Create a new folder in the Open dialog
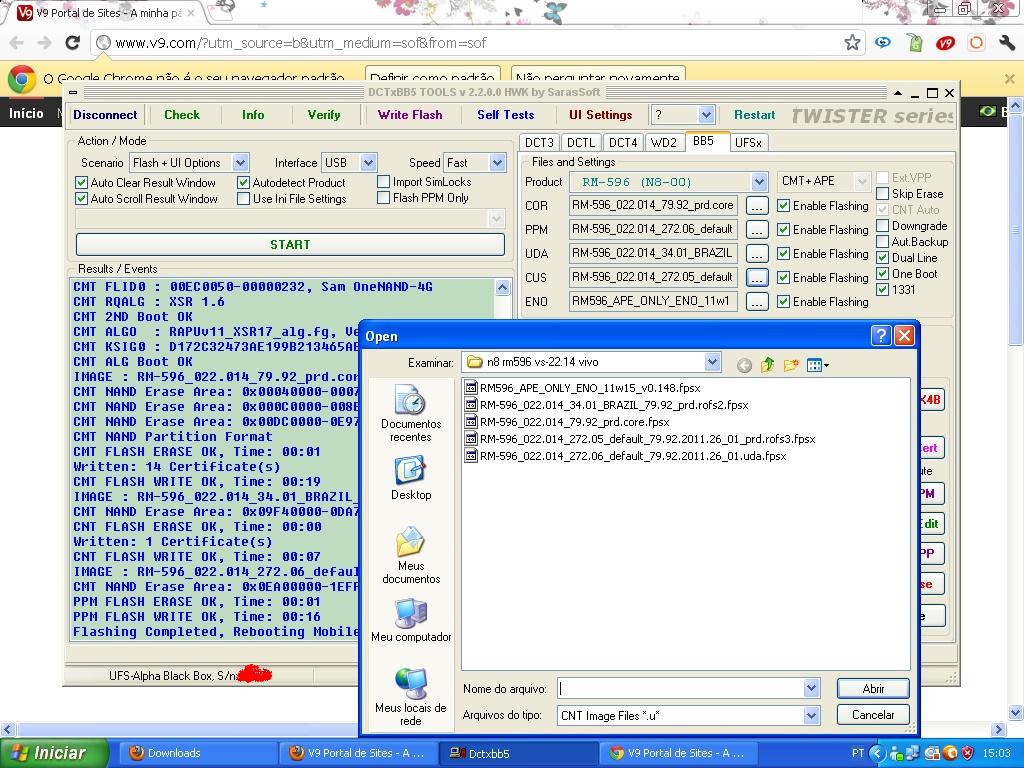Image resolution: width=1024 pixels, height=768 pixels. (791, 364)
